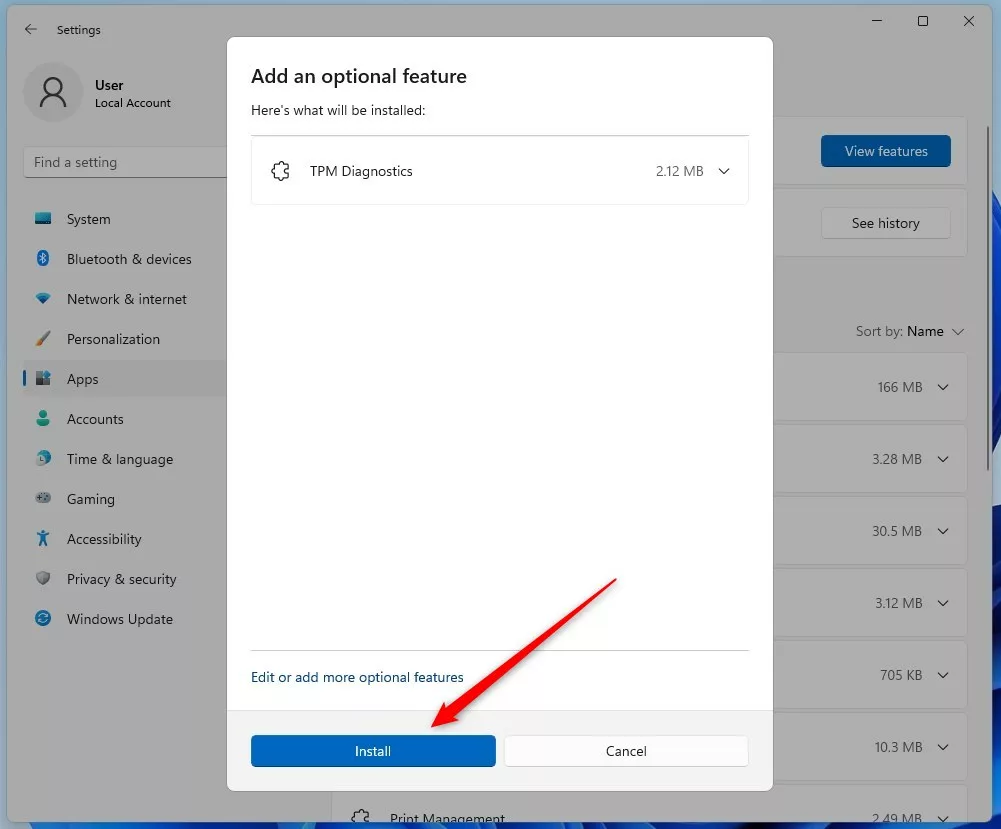Click the 2.12 MB size value
1001x829 pixels.
pyautogui.click(x=679, y=171)
